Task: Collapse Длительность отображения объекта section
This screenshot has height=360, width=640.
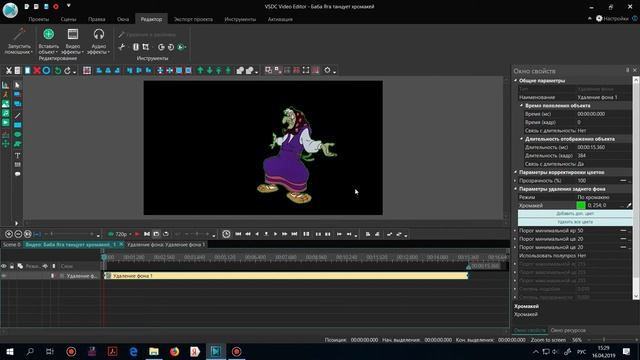Action: 521,139
